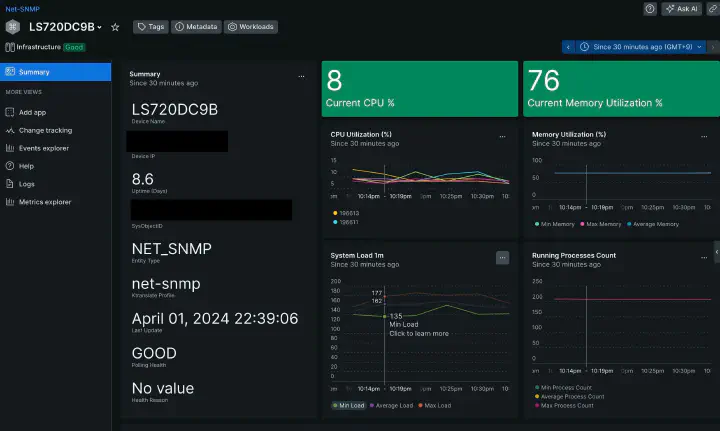Image resolution: width=720 pixels, height=431 pixels.
Task: Open the help question mark icon
Action: [x=650, y=9]
